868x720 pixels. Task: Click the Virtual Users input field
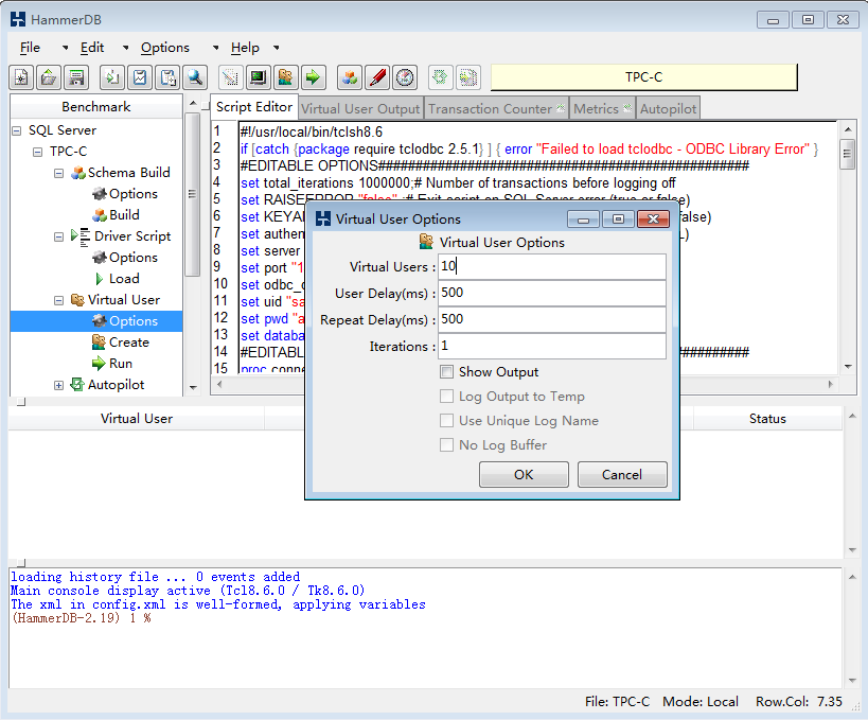pyautogui.click(x=552, y=267)
